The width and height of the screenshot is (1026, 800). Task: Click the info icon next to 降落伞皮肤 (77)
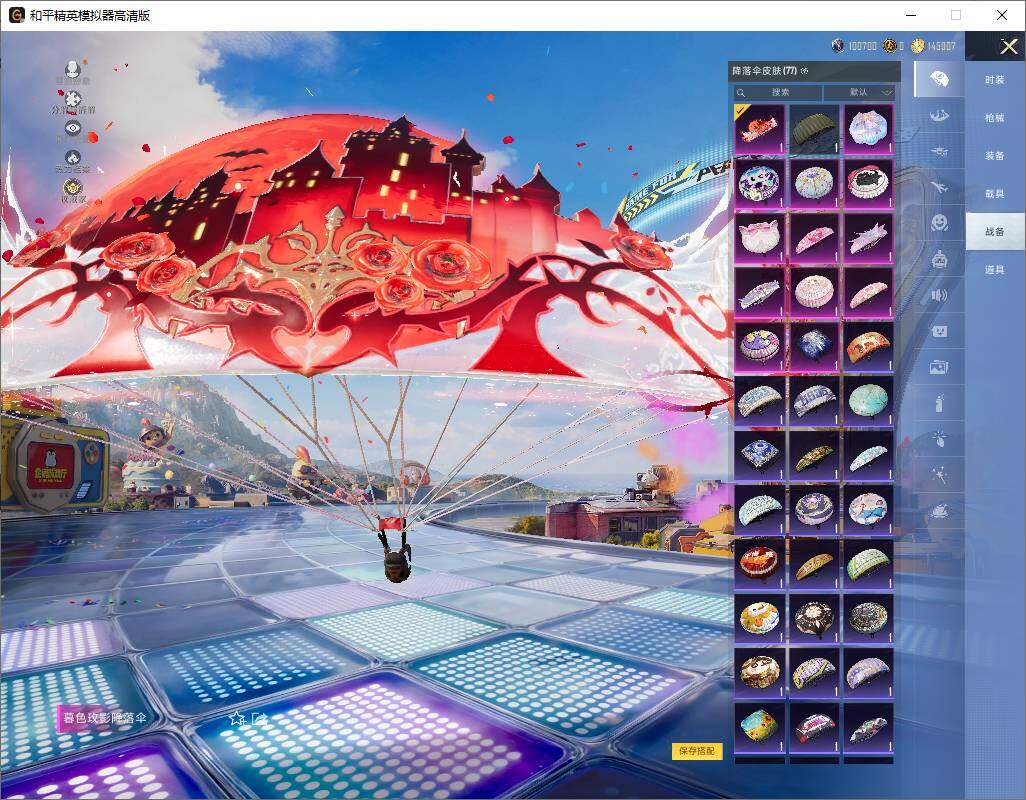[x=804, y=71]
